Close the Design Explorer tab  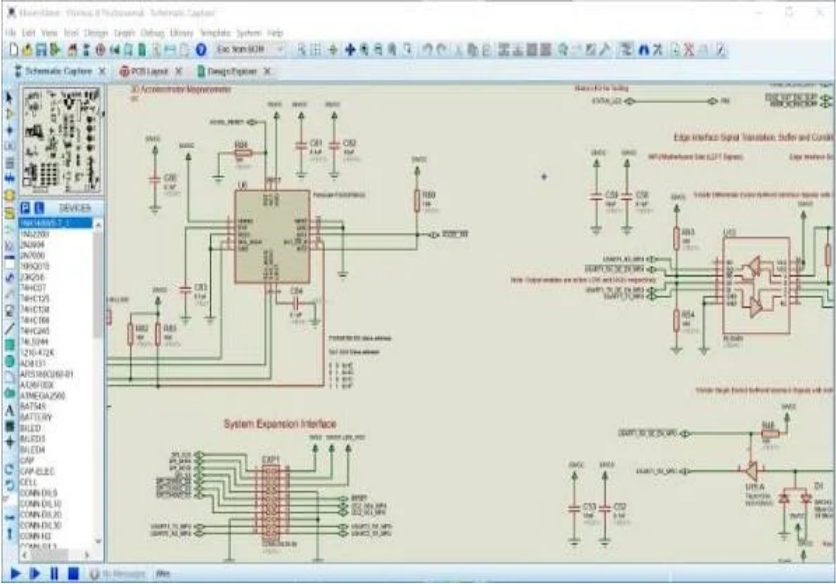267,71
